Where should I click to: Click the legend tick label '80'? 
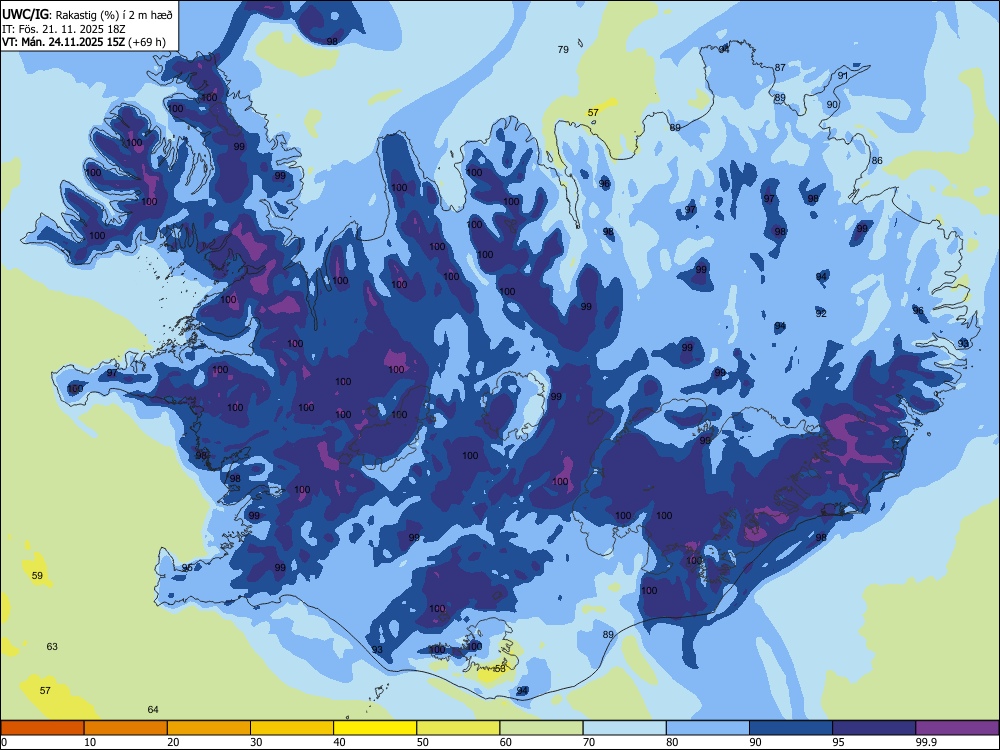click(x=672, y=742)
